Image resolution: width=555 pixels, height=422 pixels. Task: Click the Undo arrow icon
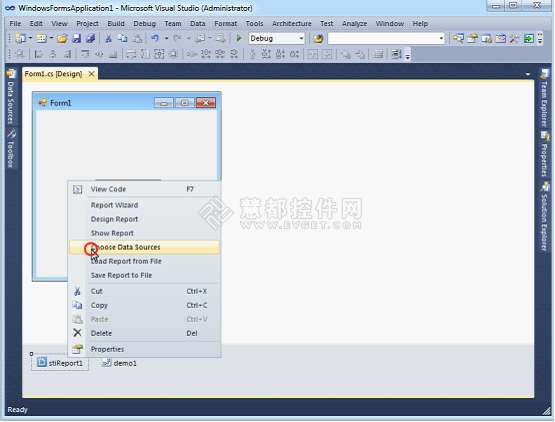coord(155,38)
